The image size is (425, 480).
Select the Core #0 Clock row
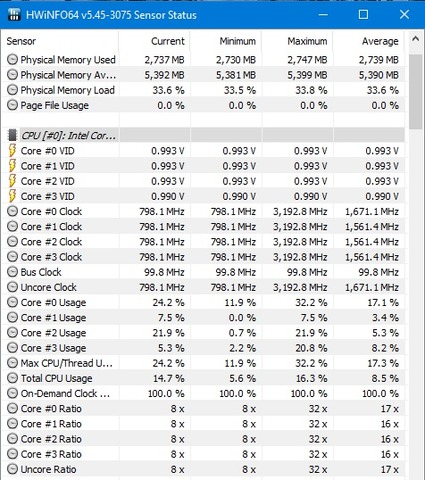coord(203,211)
